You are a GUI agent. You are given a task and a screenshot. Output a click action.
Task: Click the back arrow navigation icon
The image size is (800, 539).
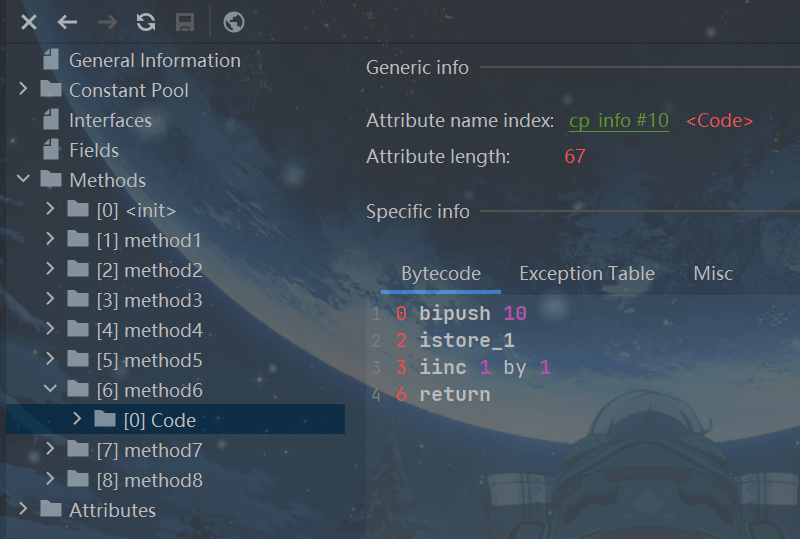[67, 22]
